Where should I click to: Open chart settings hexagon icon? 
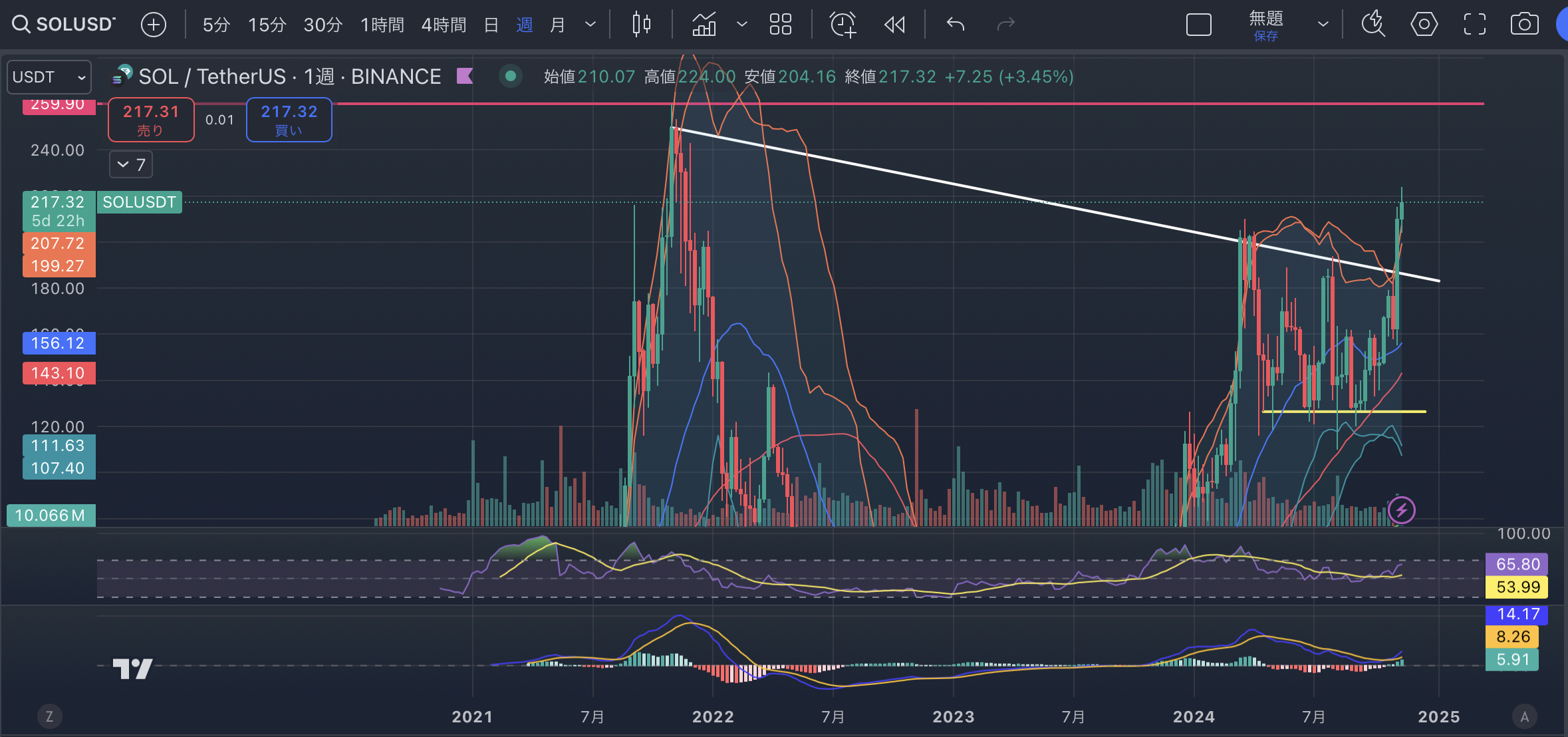(1424, 25)
